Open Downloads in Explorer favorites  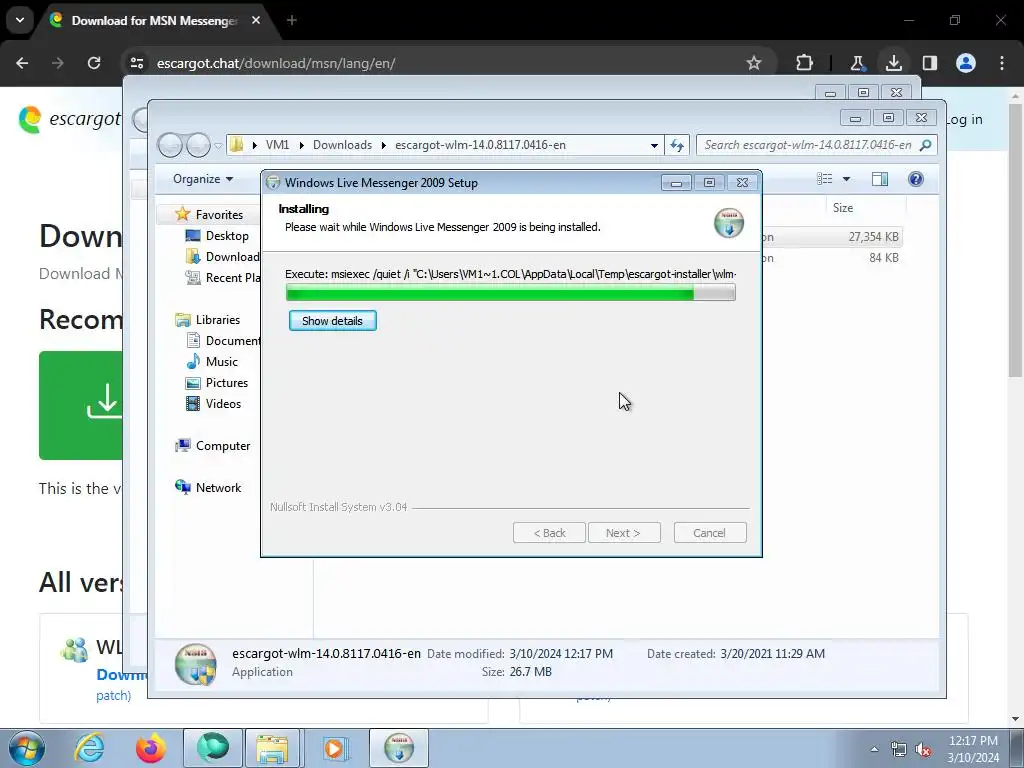[x=222, y=257]
